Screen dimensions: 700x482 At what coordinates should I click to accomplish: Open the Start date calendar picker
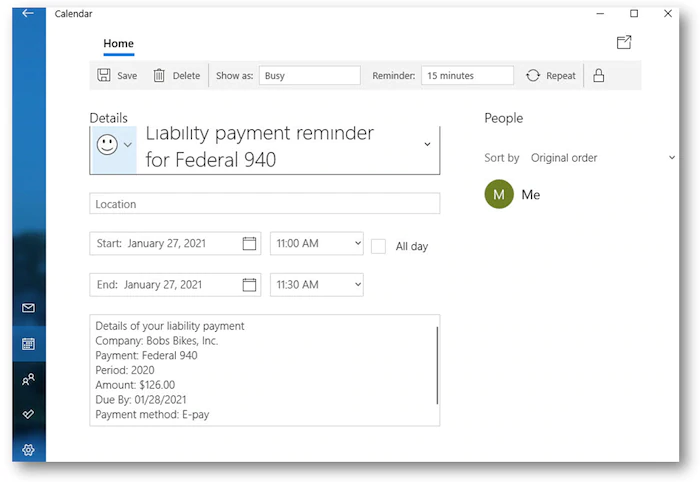tap(249, 244)
